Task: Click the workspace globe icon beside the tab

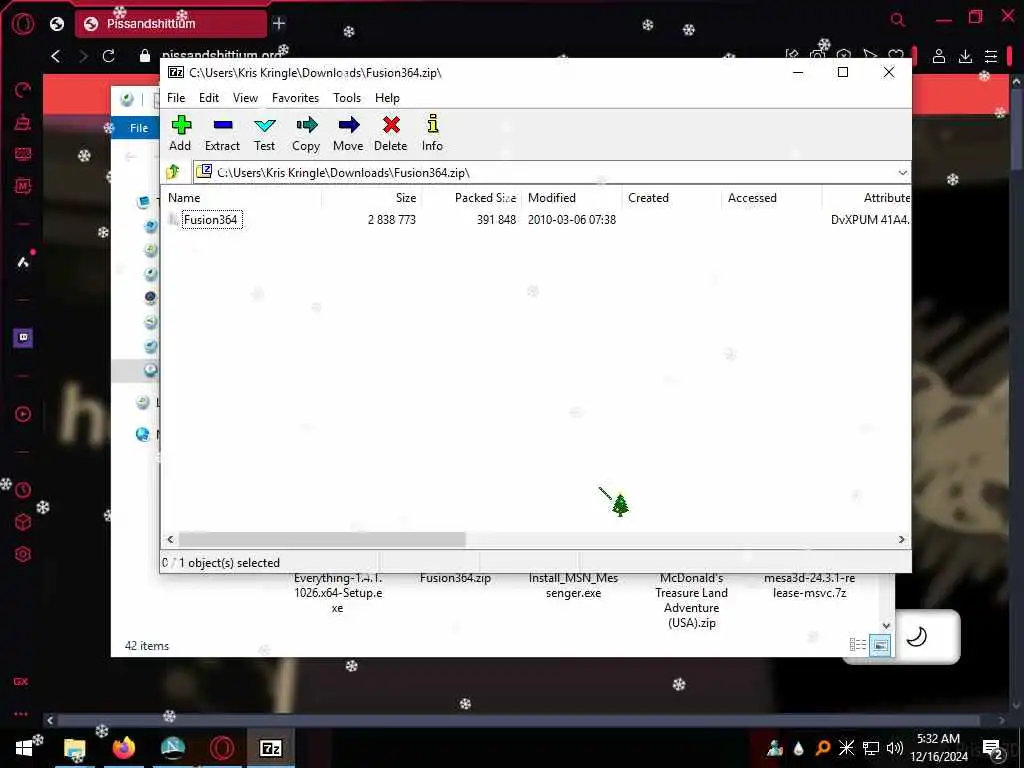Action: point(57,24)
